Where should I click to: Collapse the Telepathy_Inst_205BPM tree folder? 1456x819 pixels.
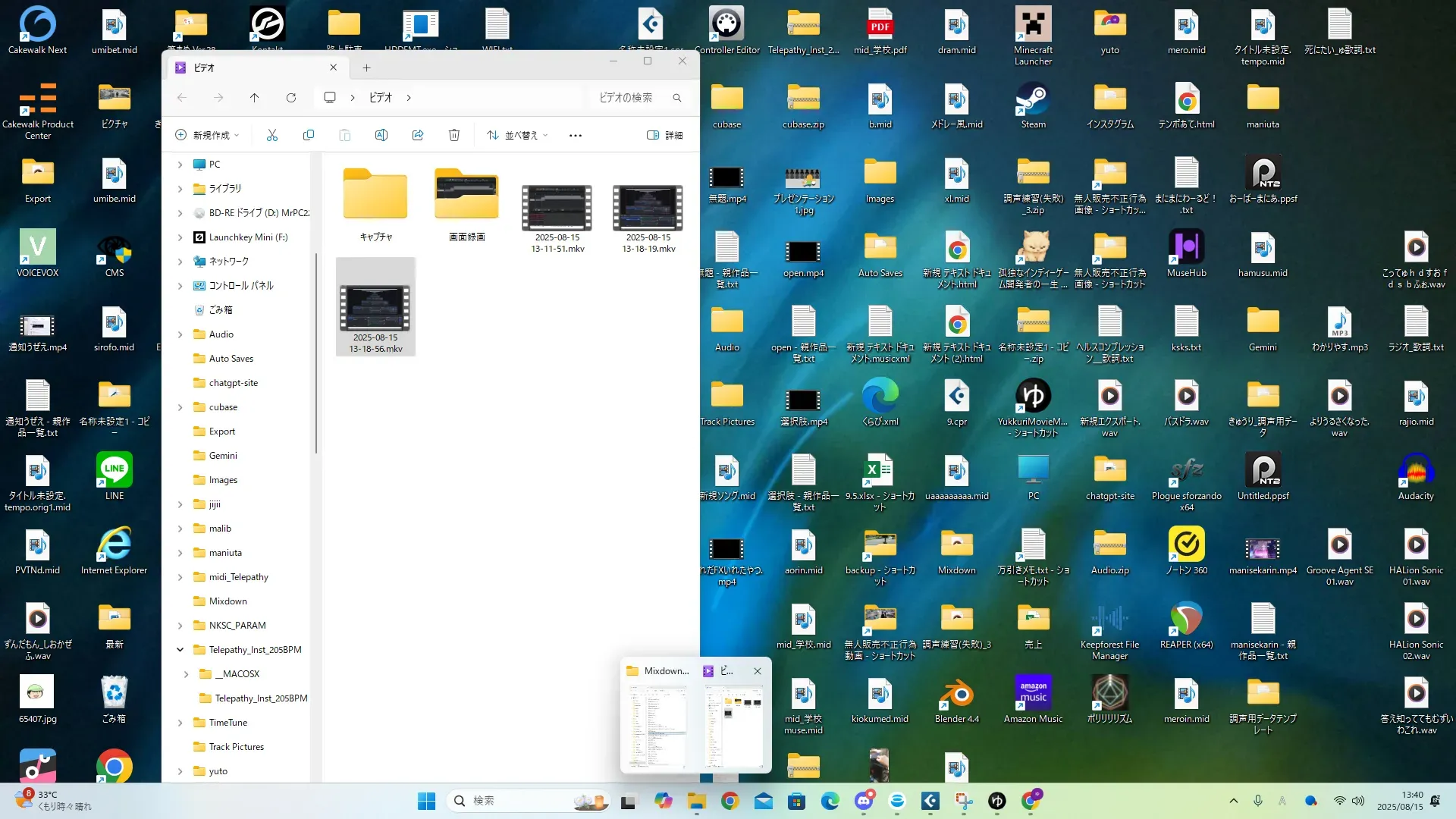tap(180, 650)
